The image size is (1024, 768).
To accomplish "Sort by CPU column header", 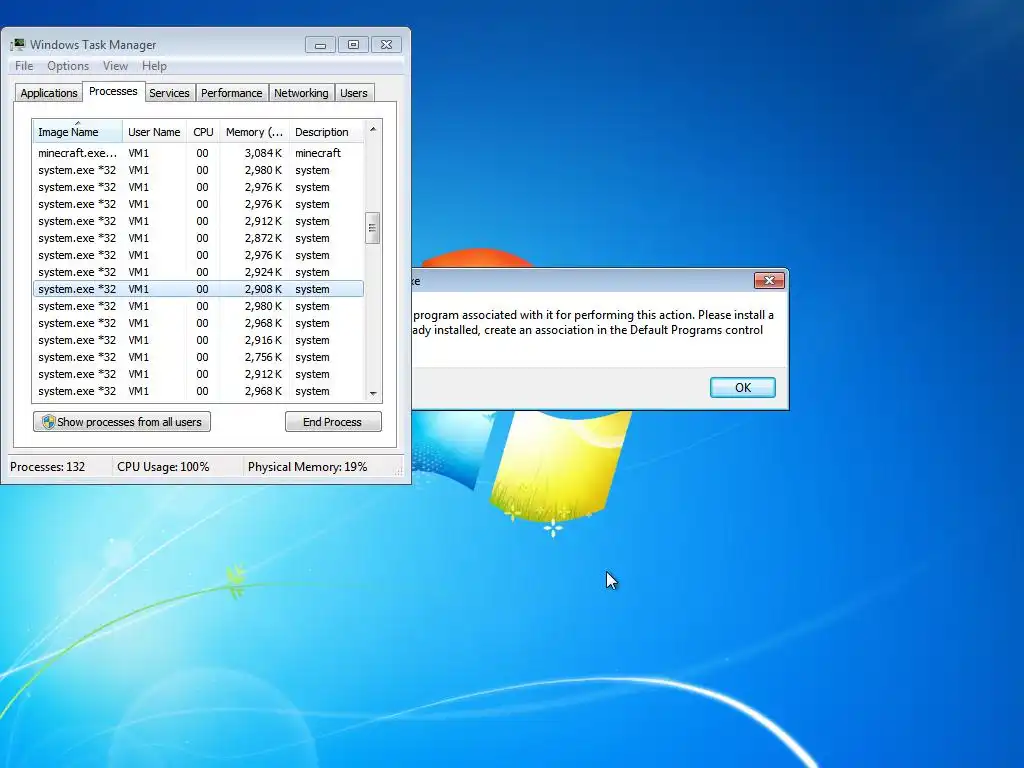I will click(x=203, y=132).
